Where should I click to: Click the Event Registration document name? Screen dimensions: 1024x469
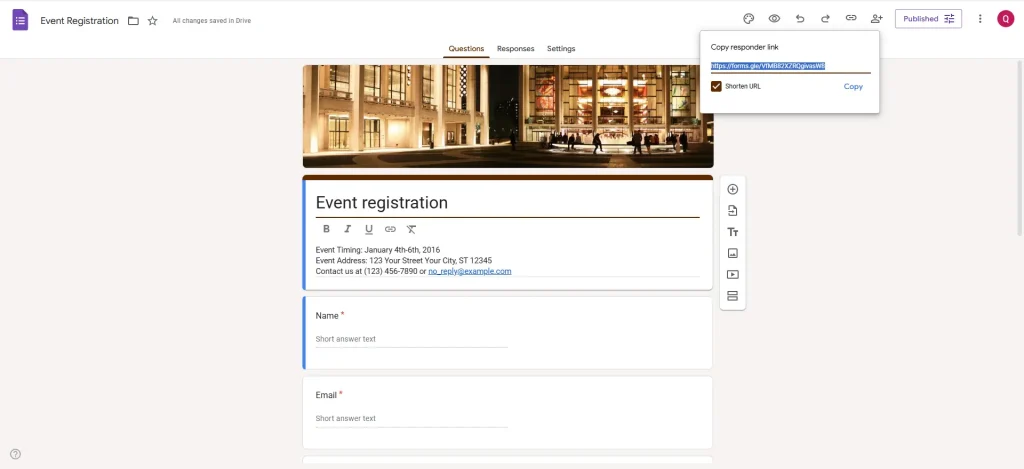[x=80, y=20]
